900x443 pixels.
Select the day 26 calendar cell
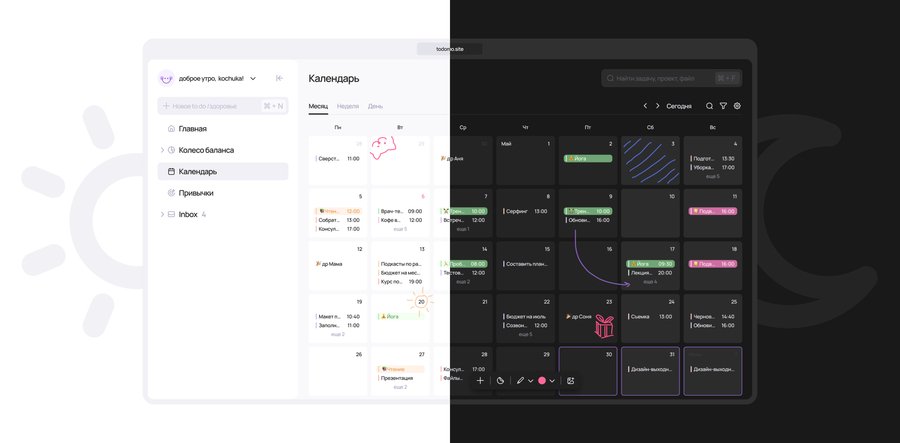338,371
